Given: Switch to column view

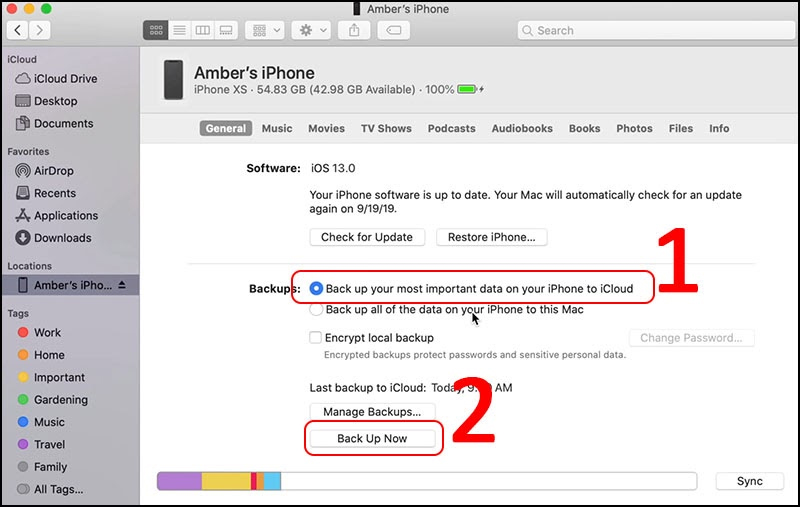Looking at the screenshot, I should coord(203,31).
